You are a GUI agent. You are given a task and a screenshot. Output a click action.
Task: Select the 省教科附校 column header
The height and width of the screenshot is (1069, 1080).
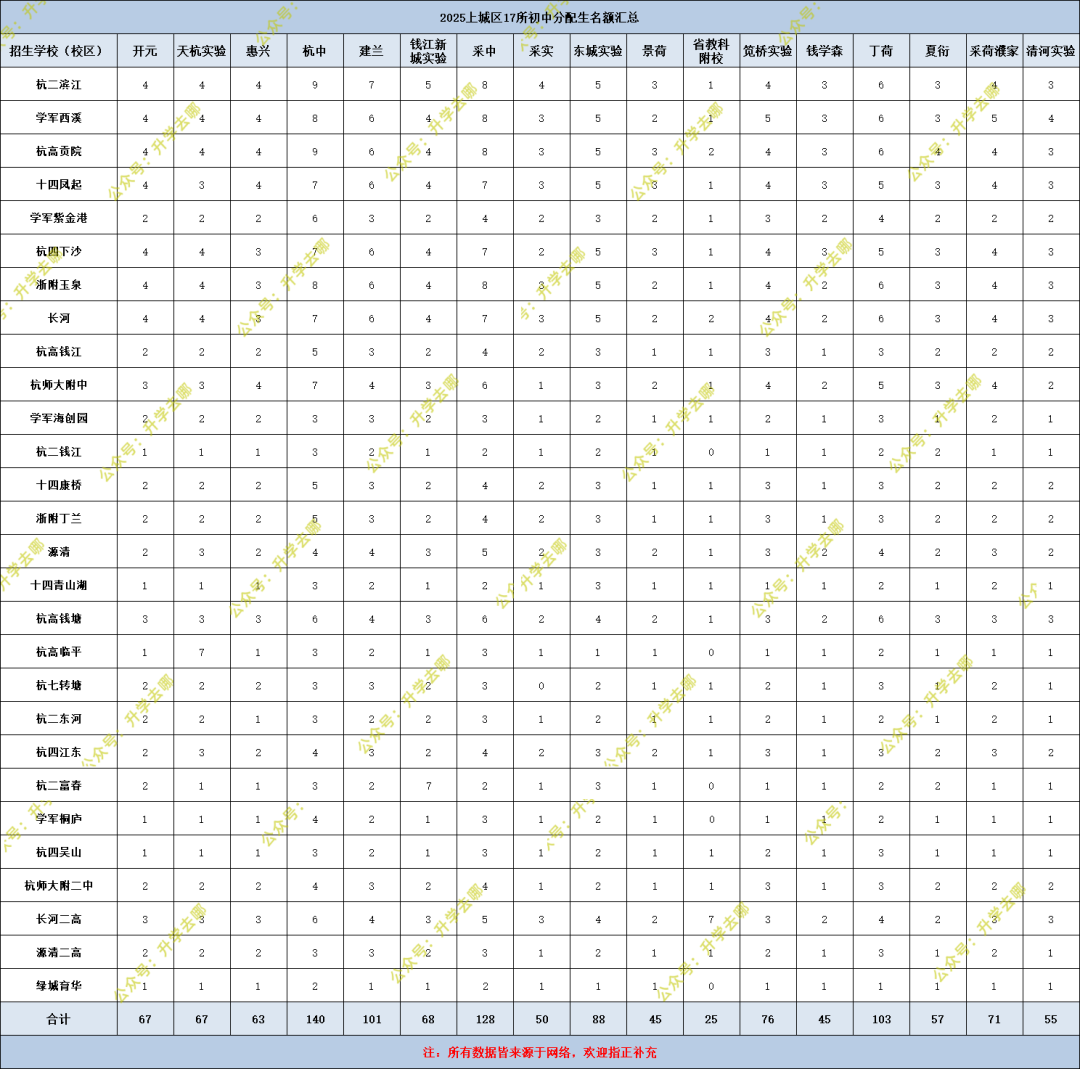(x=711, y=51)
